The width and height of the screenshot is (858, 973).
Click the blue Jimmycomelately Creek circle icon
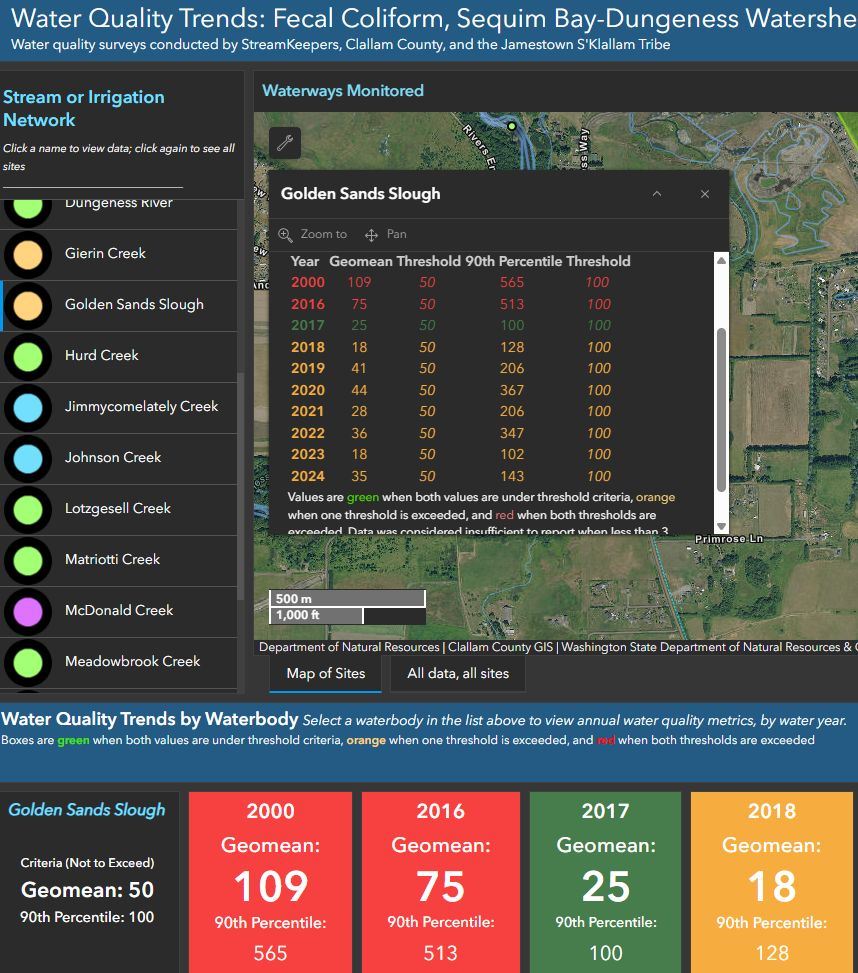(29, 407)
